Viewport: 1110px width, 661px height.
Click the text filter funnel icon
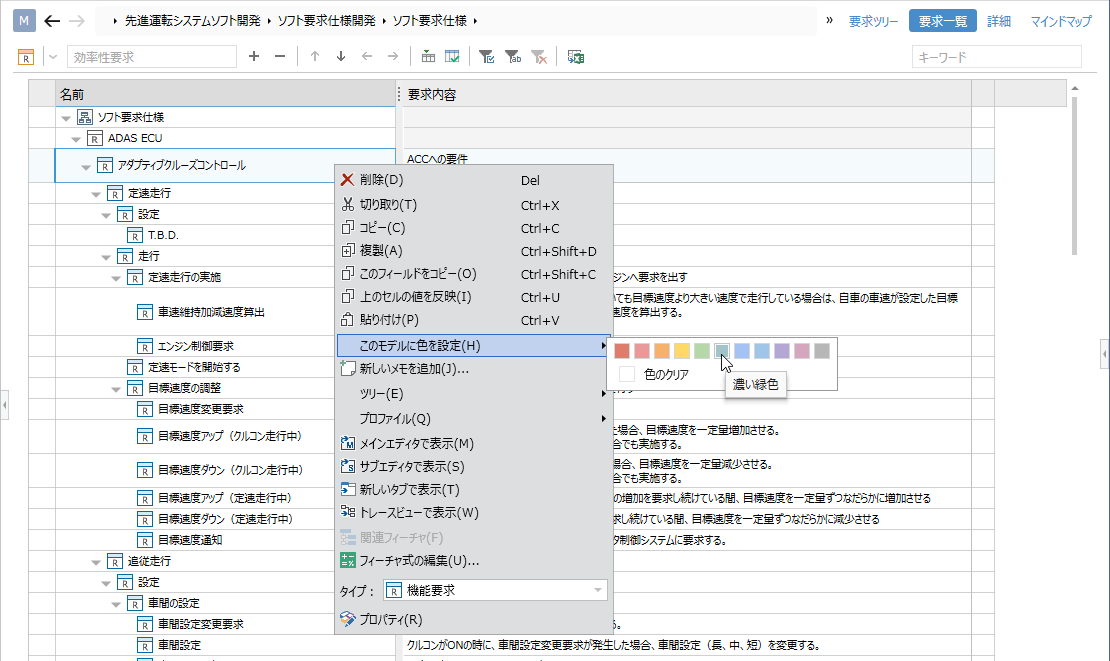click(513, 57)
